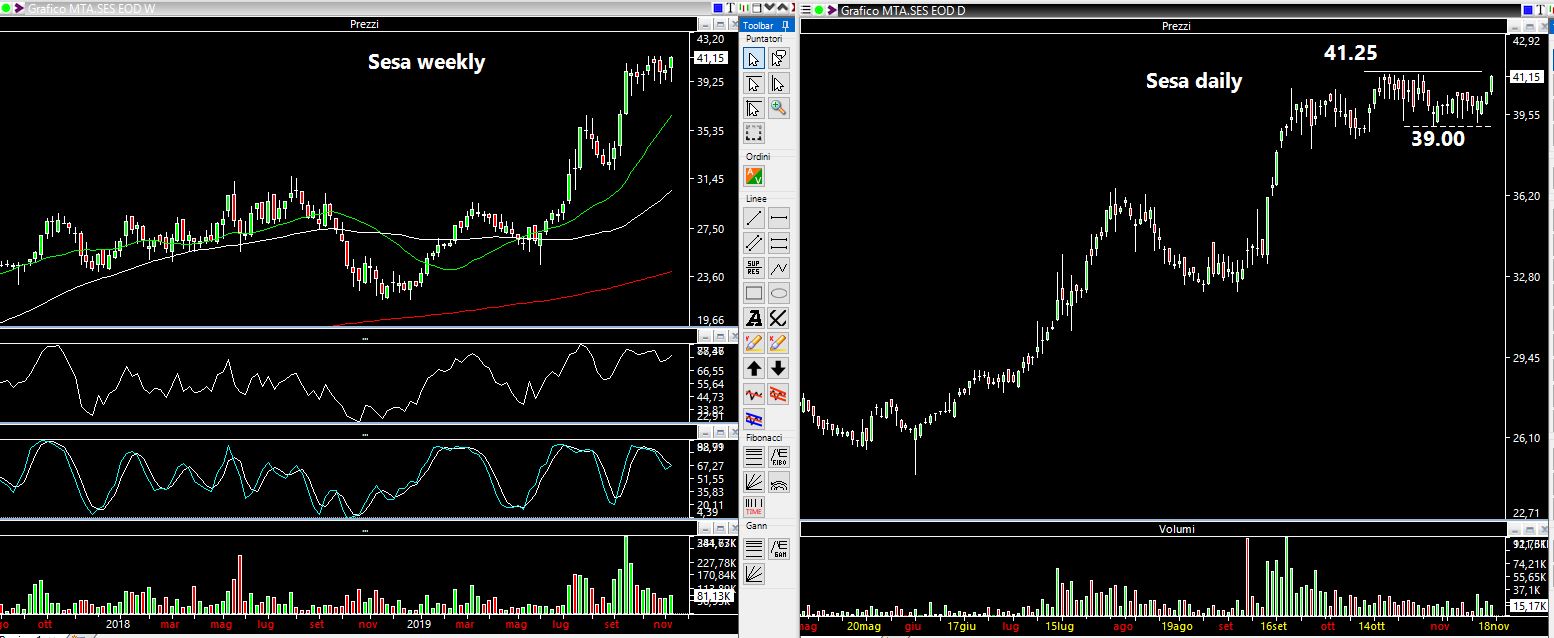Select the right pencil eraser icon
1554x638 pixels.
coord(779,343)
